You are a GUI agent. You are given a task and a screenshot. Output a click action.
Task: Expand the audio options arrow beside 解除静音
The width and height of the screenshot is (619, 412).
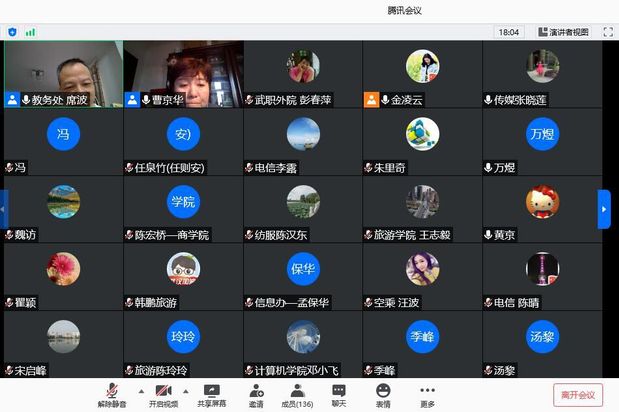click(x=135, y=391)
